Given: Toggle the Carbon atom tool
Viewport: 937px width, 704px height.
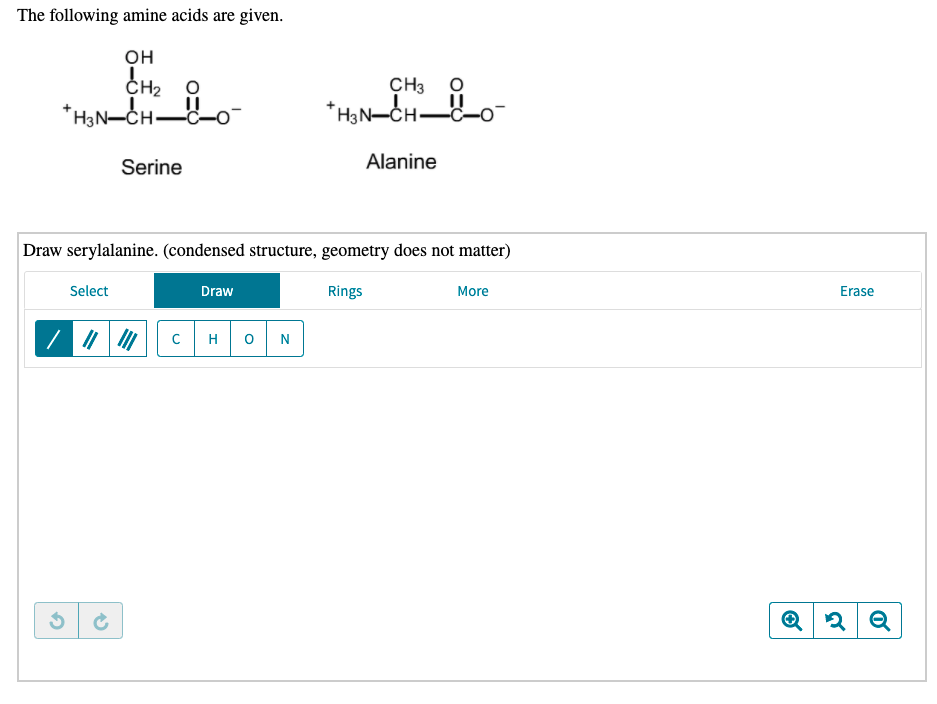Looking at the screenshot, I should 175,338.
